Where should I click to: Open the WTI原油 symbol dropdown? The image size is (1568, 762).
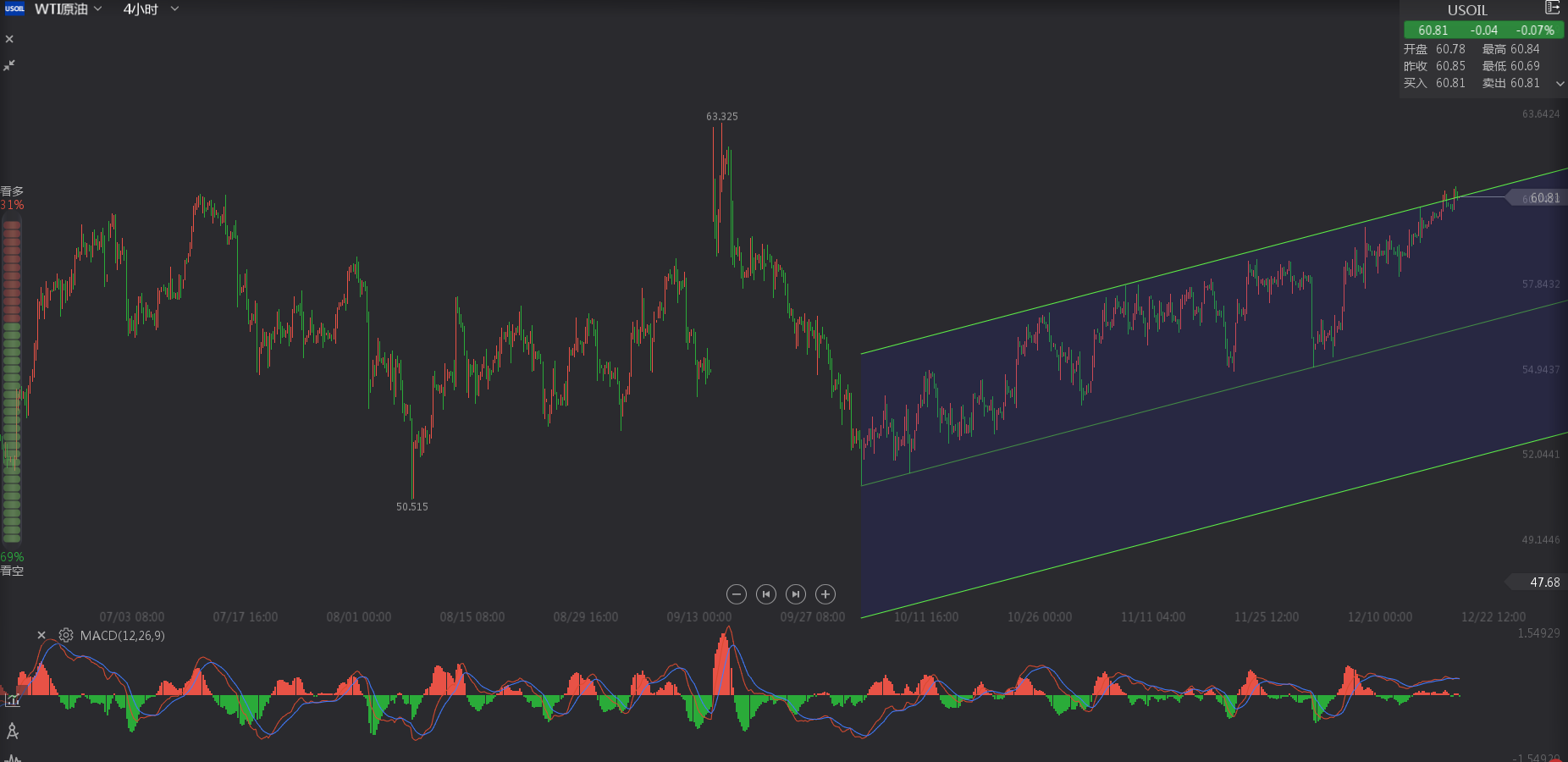coord(68,9)
